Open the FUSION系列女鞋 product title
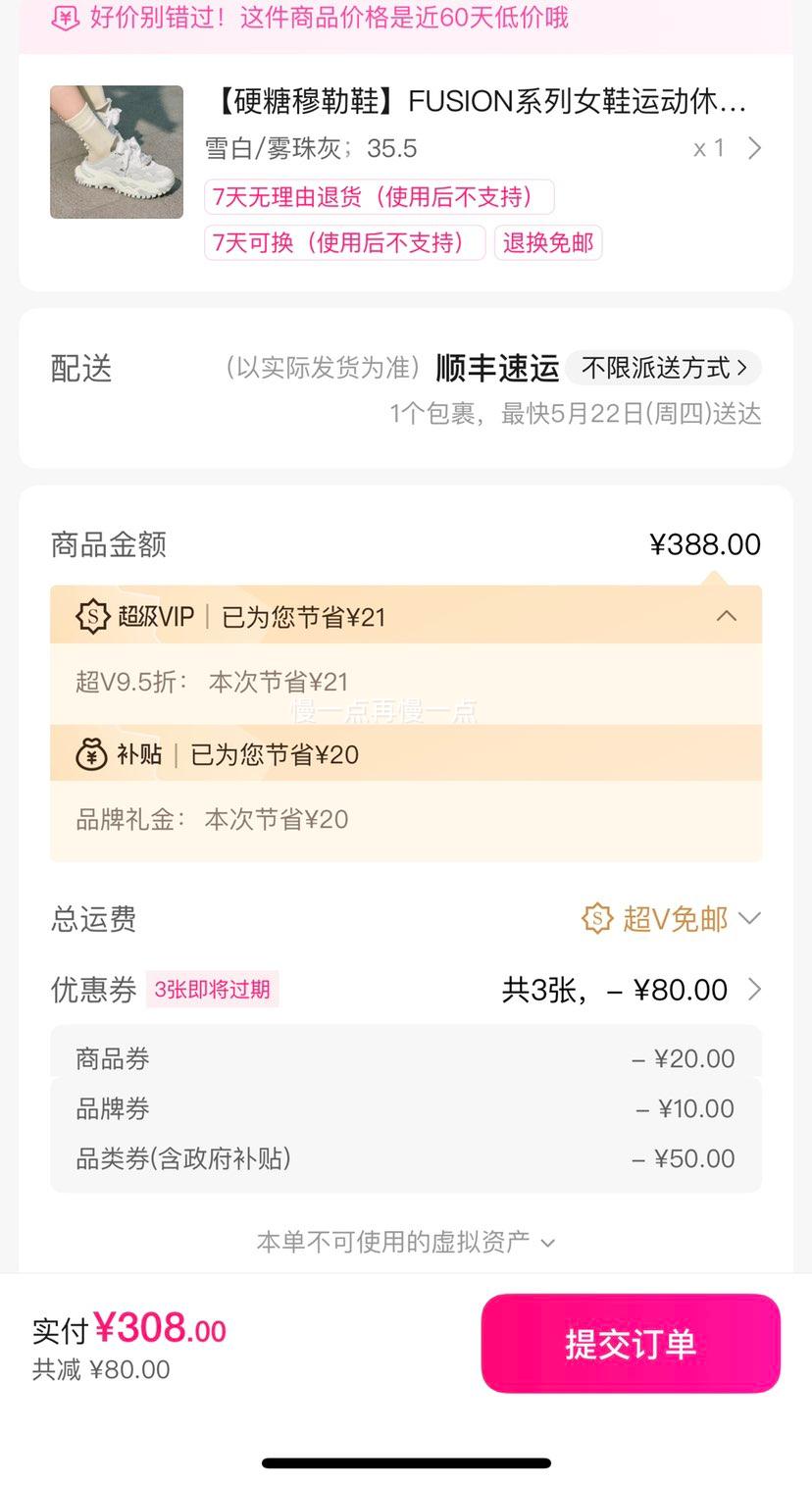This screenshot has width=812, height=1485. 477,101
